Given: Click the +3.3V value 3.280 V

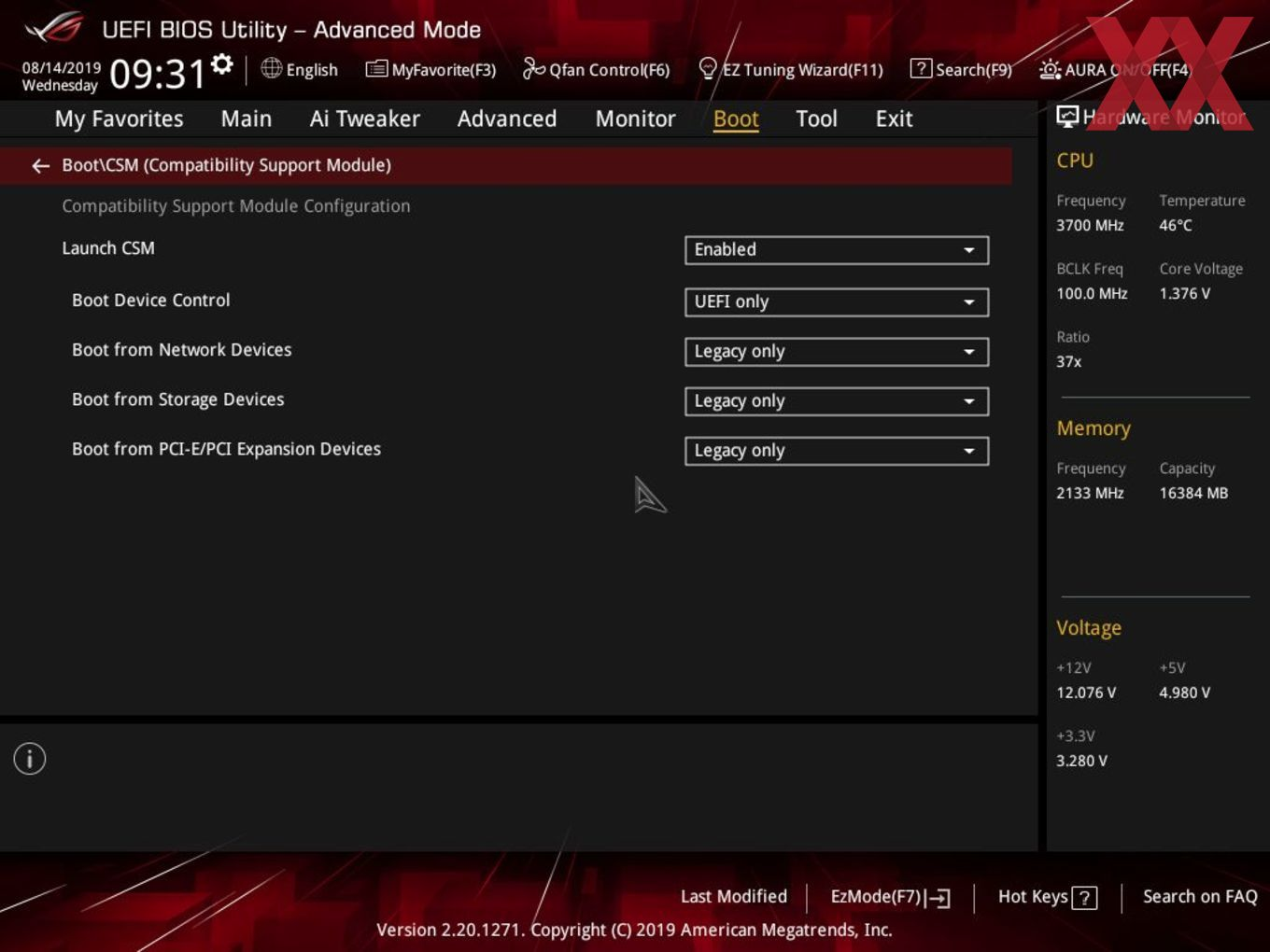Looking at the screenshot, I should [x=1081, y=762].
